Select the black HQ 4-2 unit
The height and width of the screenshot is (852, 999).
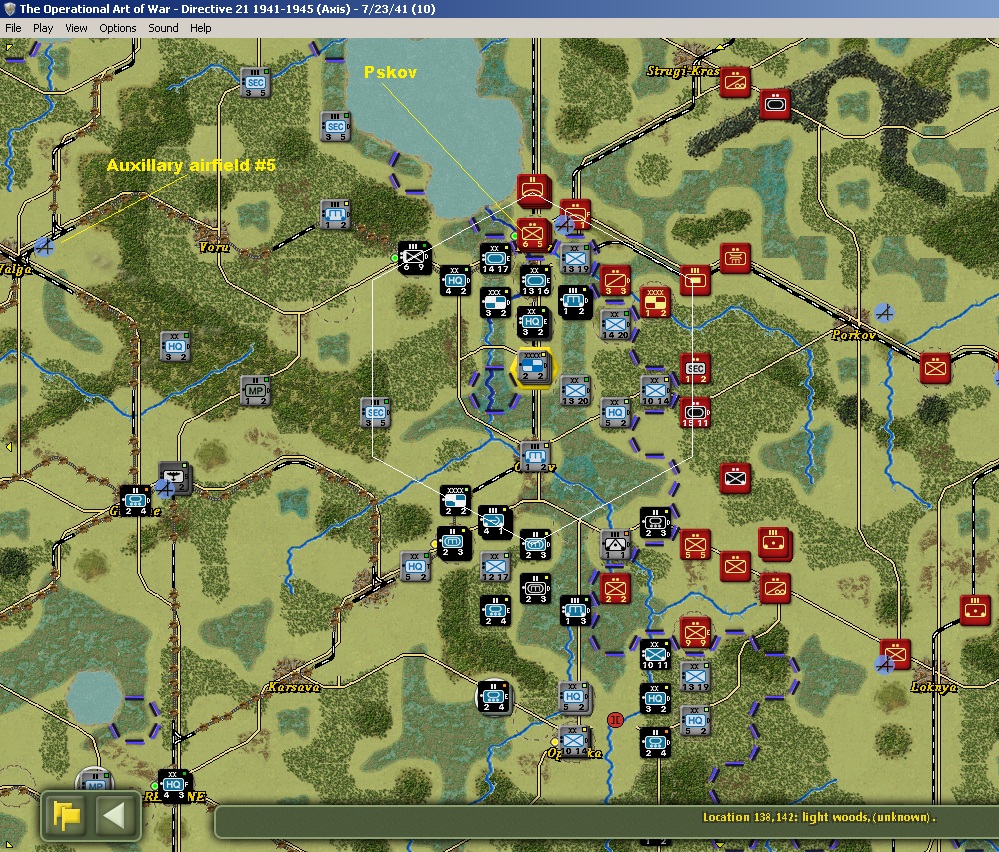click(455, 280)
